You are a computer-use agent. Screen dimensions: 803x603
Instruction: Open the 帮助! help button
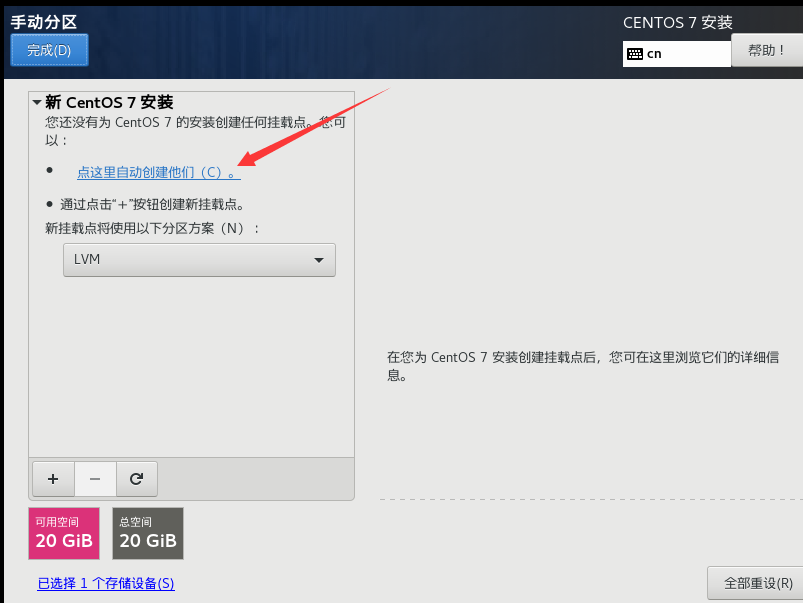[x=767, y=50]
